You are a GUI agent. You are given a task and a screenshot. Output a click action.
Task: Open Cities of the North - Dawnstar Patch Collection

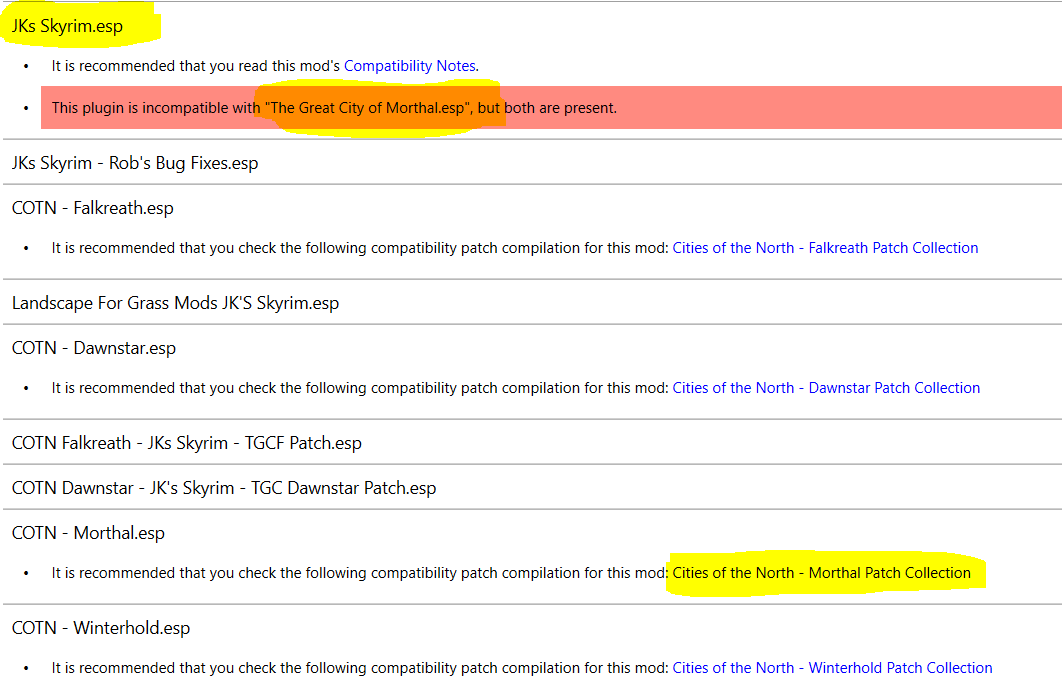pyautogui.click(x=826, y=388)
